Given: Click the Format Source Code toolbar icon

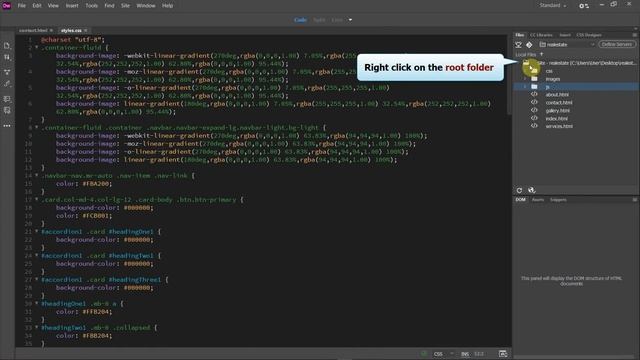Looking at the screenshot, I should point(7,84).
